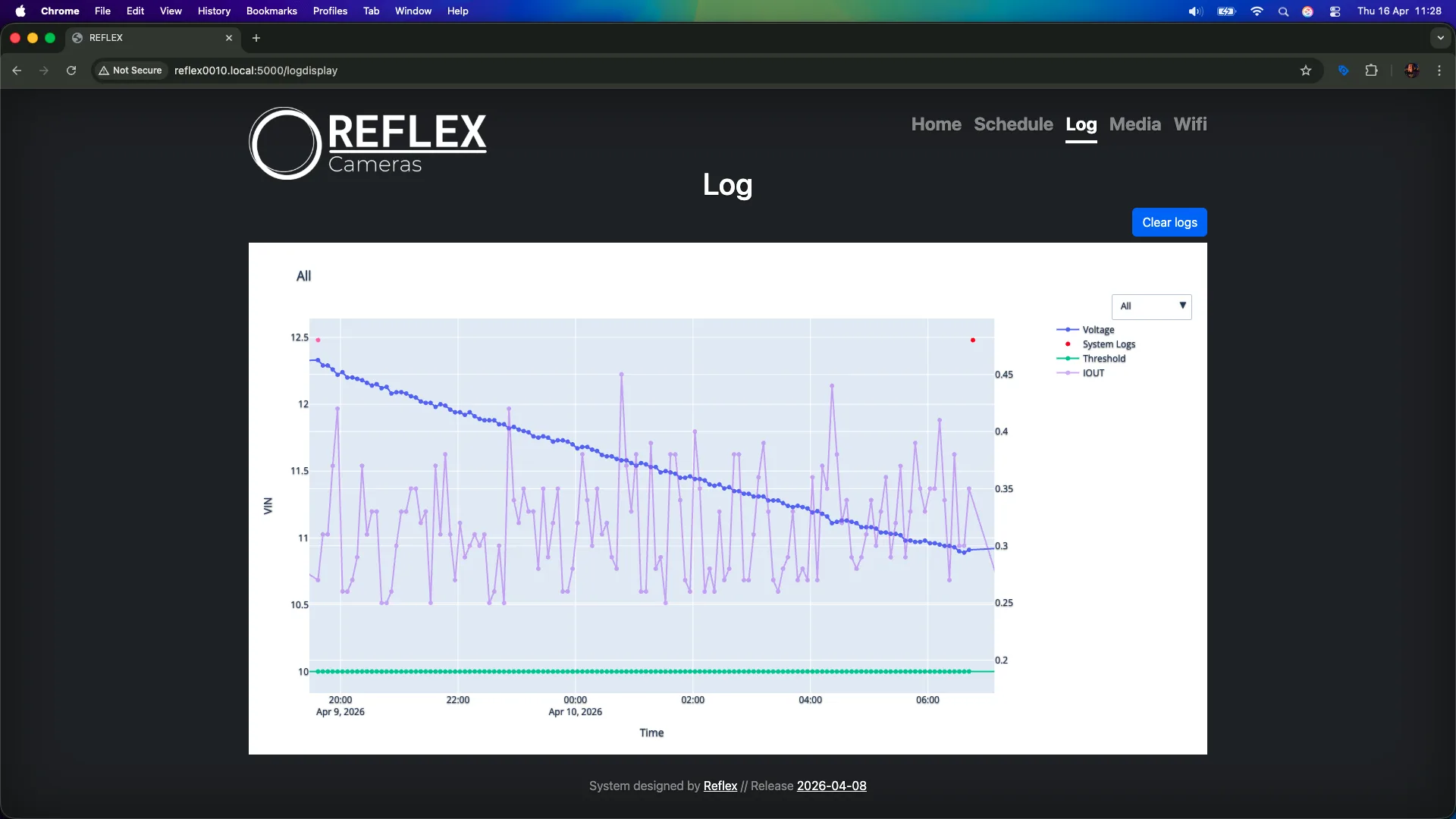Screen dimensions: 1456x819
Task: Open the Chrome three-dot menu
Action: click(x=1439, y=71)
